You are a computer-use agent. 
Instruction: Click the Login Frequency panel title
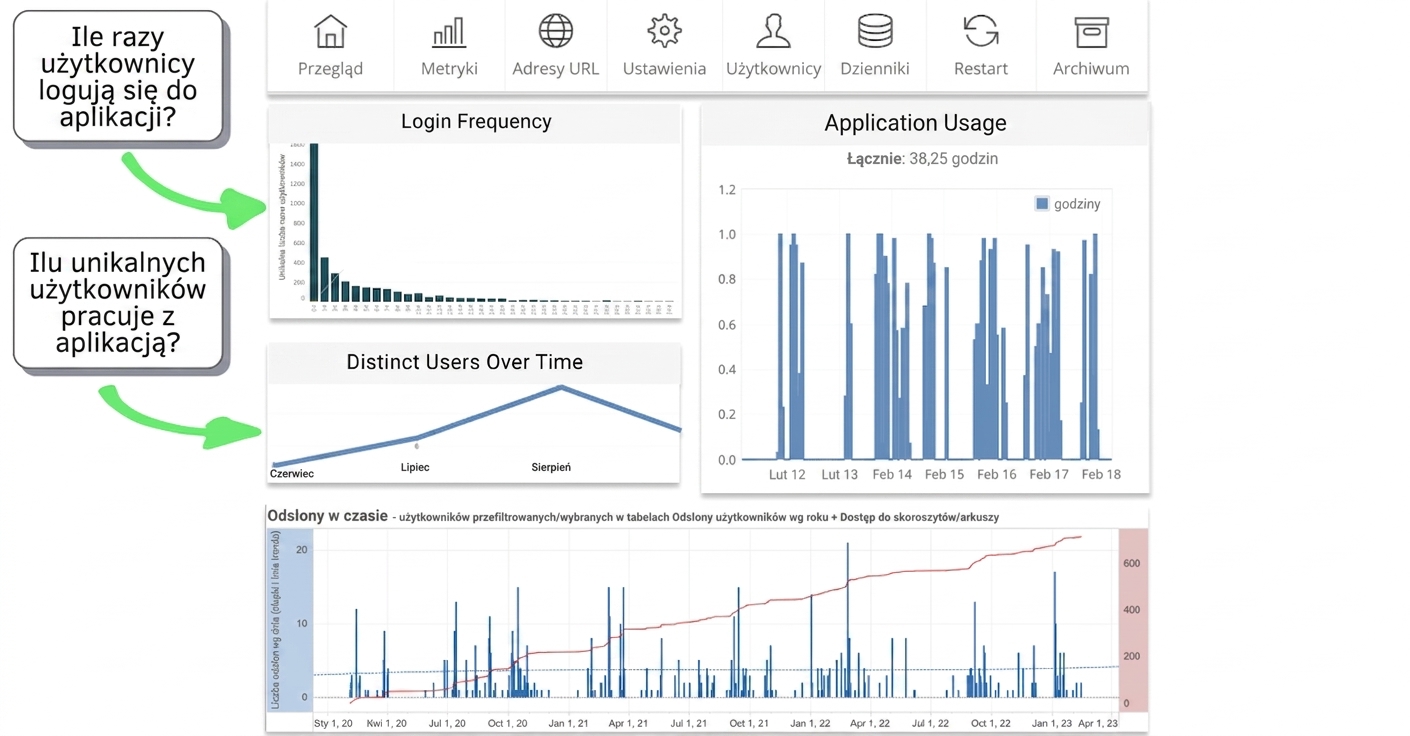coord(476,122)
